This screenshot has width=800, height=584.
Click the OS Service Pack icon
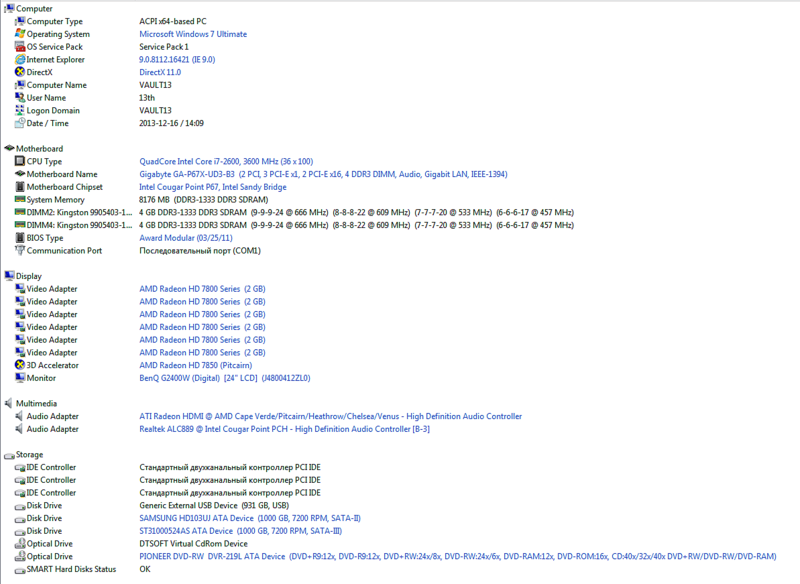pos(20,46)
